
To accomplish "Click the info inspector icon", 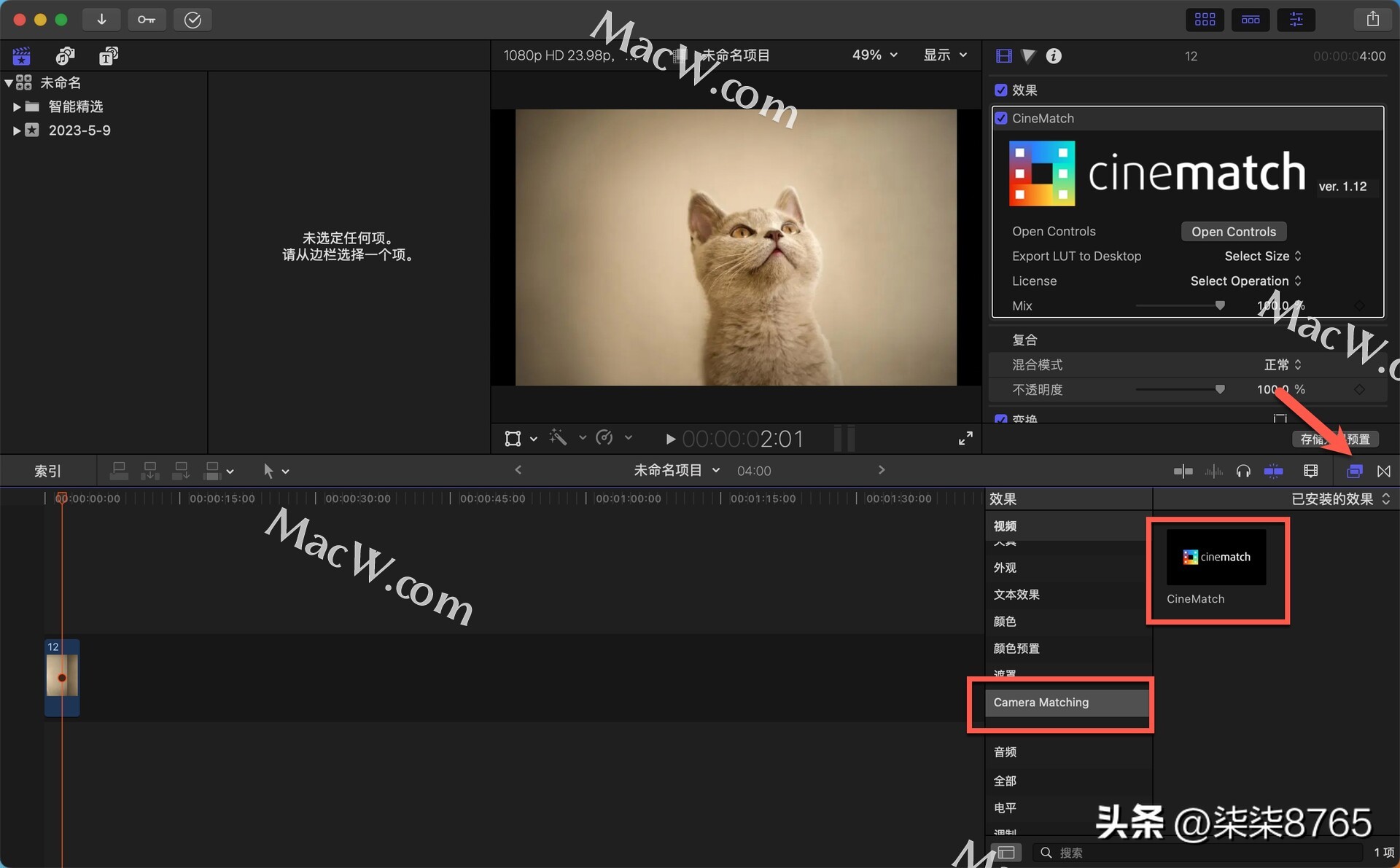I will click(1053, 55).
